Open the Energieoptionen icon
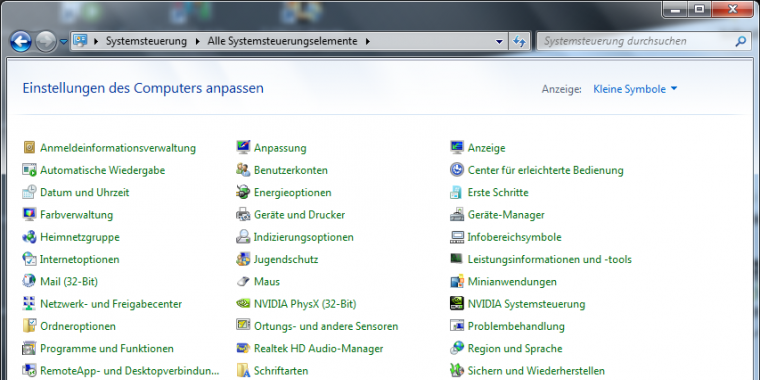This screenshot has width=760, height=380. (243, 192)
